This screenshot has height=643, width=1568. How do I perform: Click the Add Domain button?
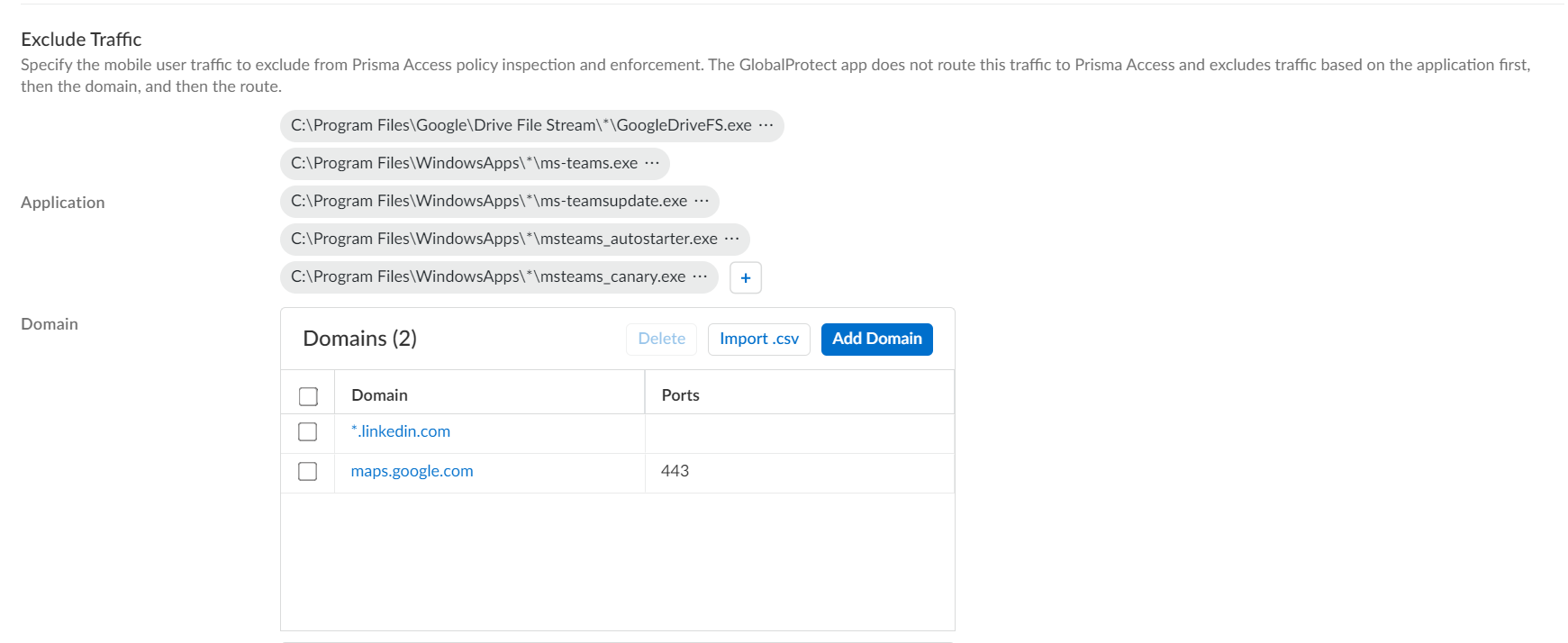point(876,339)
